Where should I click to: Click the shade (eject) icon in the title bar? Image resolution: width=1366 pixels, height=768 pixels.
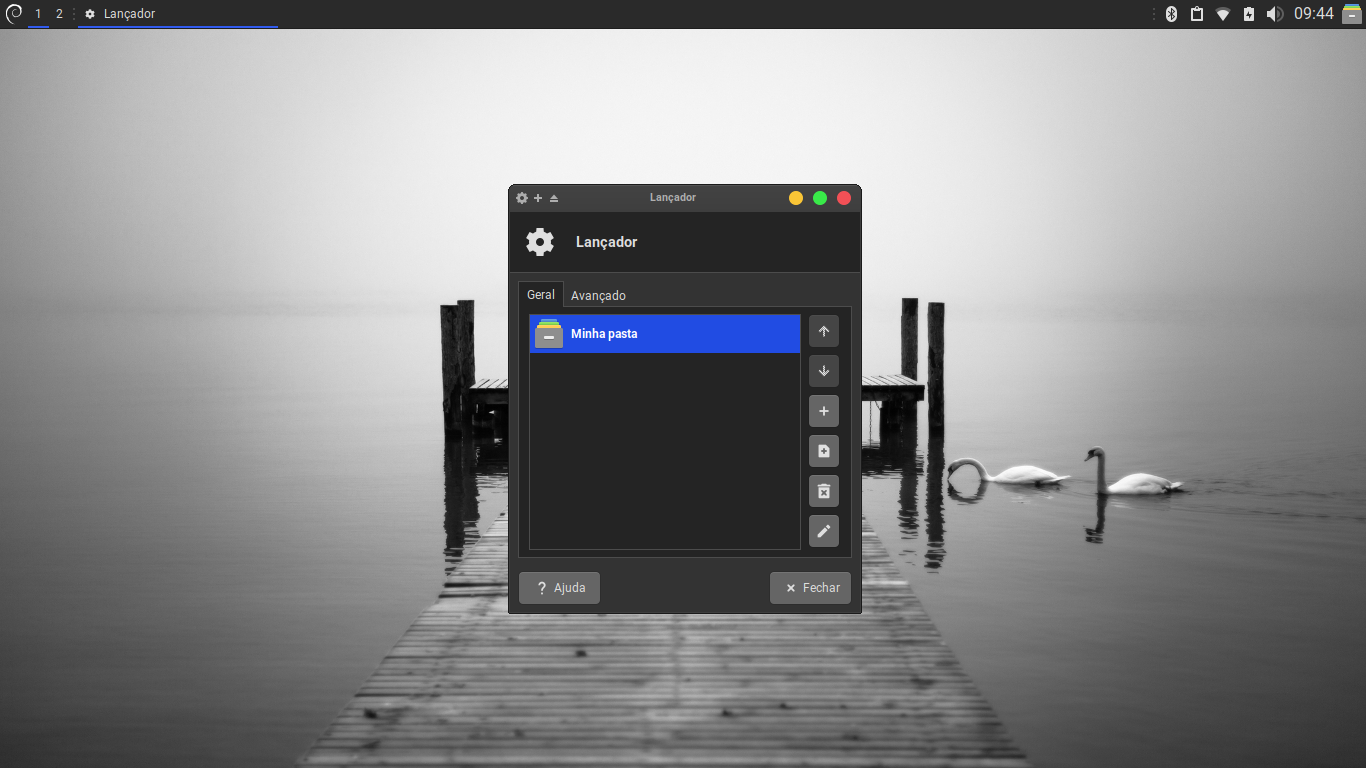(554, 198)
